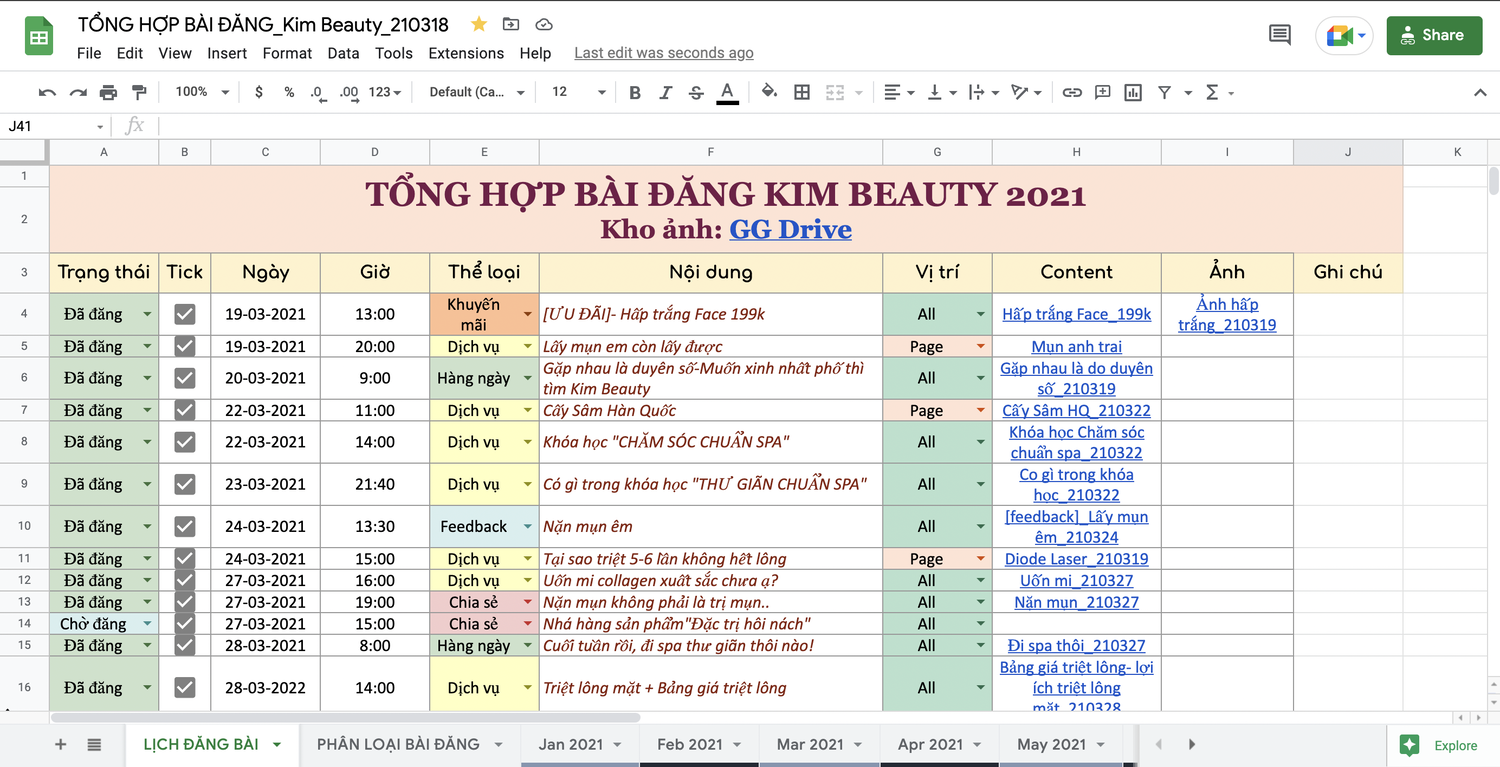
Task: Open zoom level 100% dropdown
Action: click(x=203, y=92)
